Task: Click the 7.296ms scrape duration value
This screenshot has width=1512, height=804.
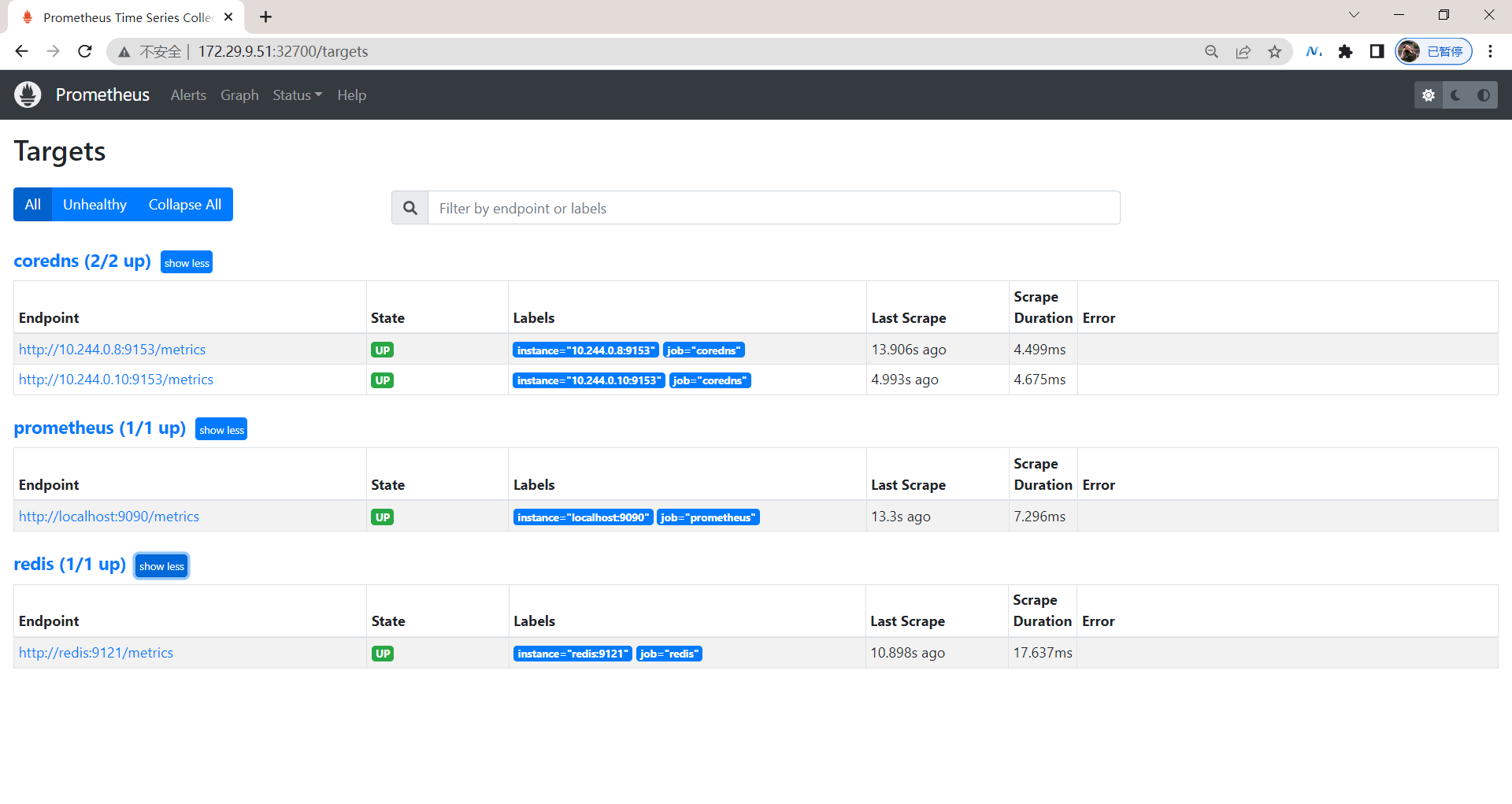Action: pos(1039,516)
